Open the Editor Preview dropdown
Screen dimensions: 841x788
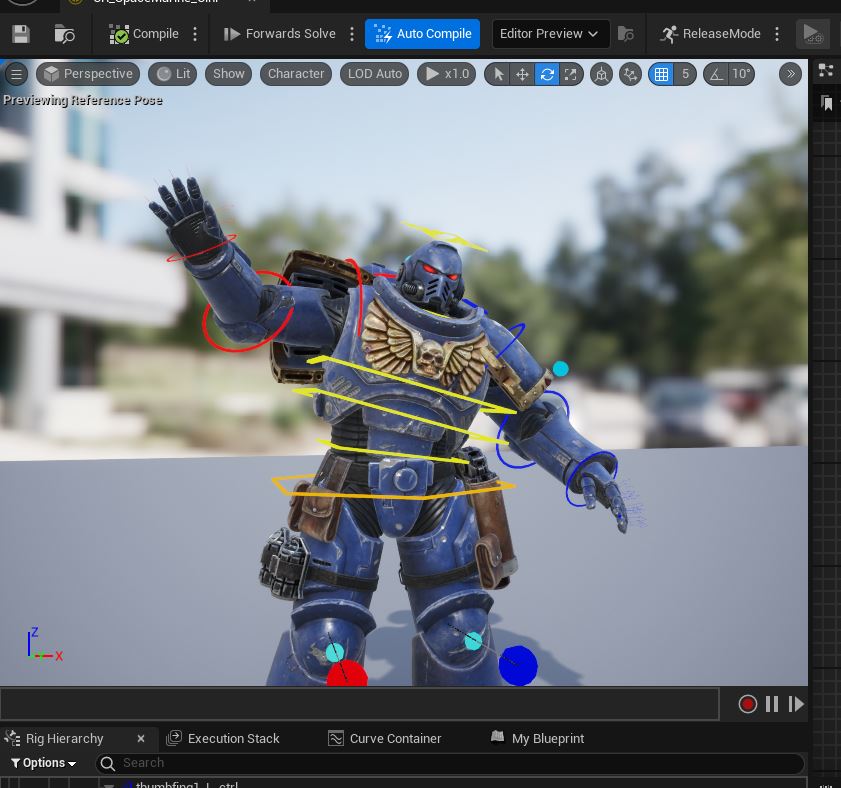[x=550, y=34]
